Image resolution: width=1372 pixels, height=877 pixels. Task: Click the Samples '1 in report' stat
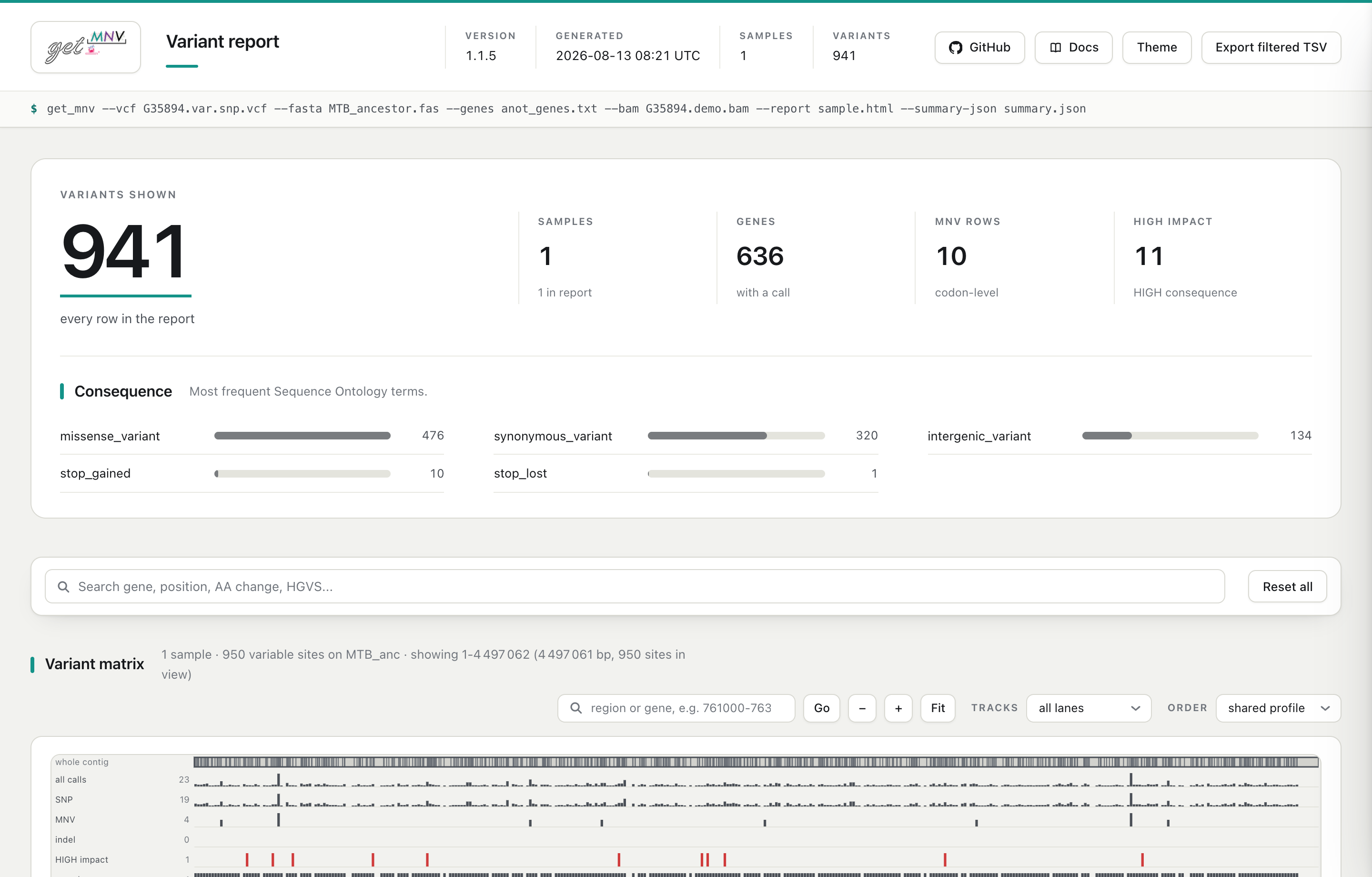pyautogui.click(x=565, y=293)
